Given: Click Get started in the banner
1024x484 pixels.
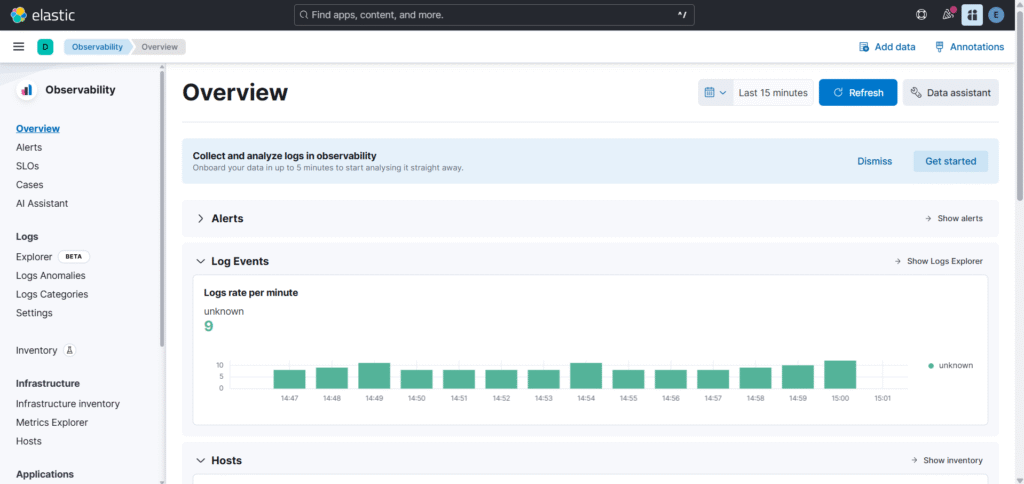Looking at the screenshot, I should pos(950,161).
